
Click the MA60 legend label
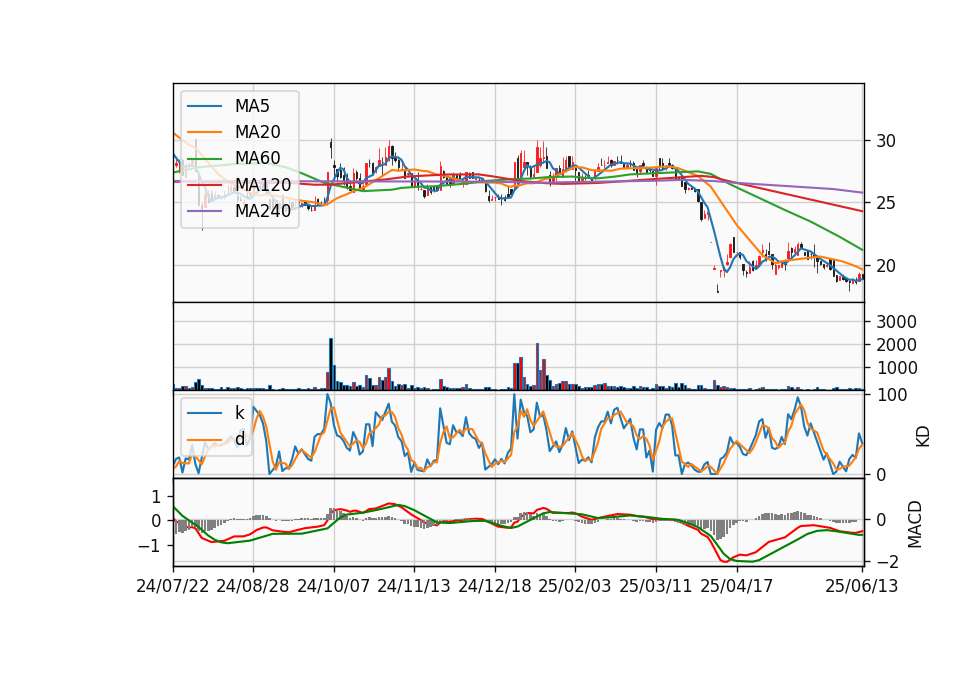click(x=257, y=158)
